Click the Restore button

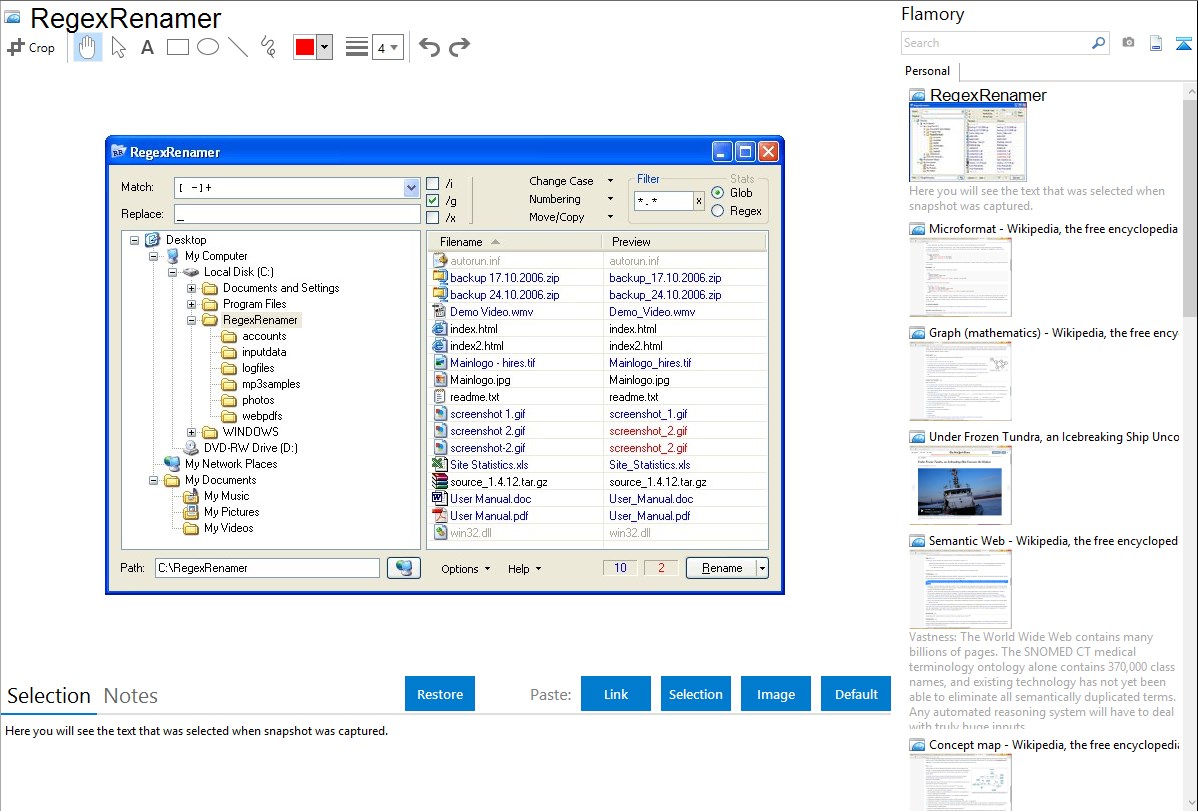click(440, 694)
